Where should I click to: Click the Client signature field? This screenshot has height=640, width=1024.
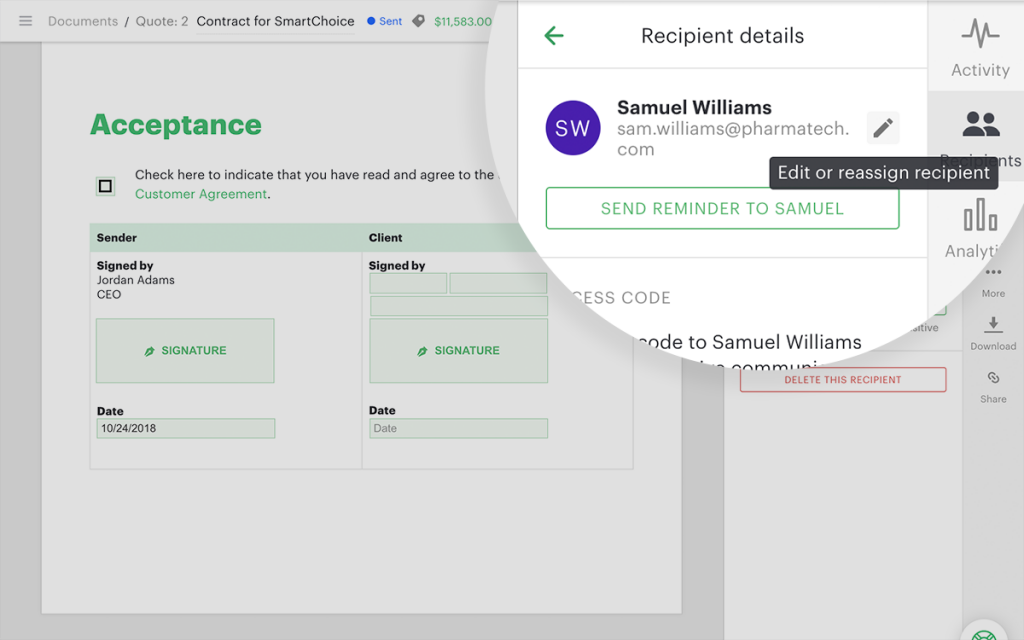pos(459,351)
